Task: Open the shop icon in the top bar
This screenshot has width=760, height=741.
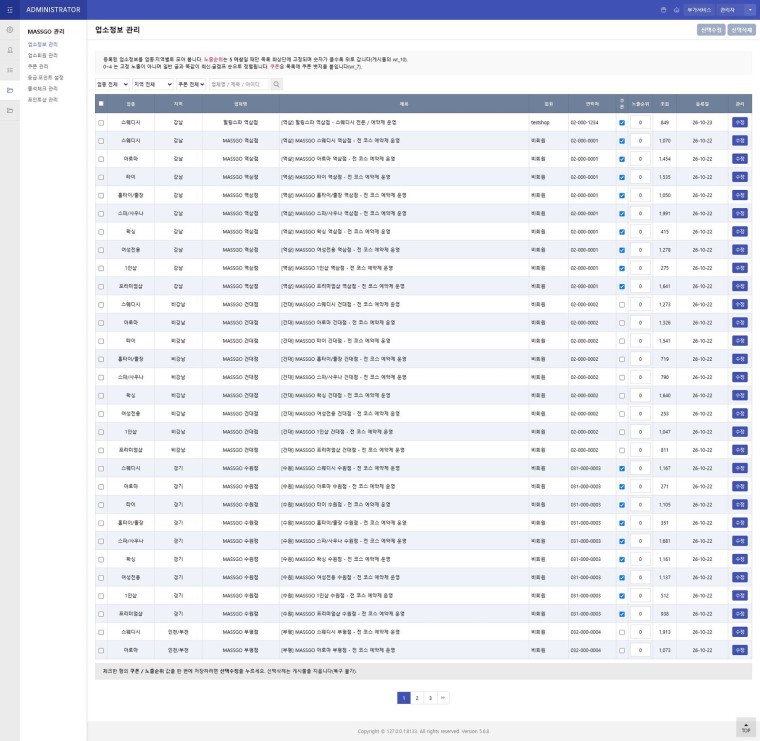Action: [664, 10]
